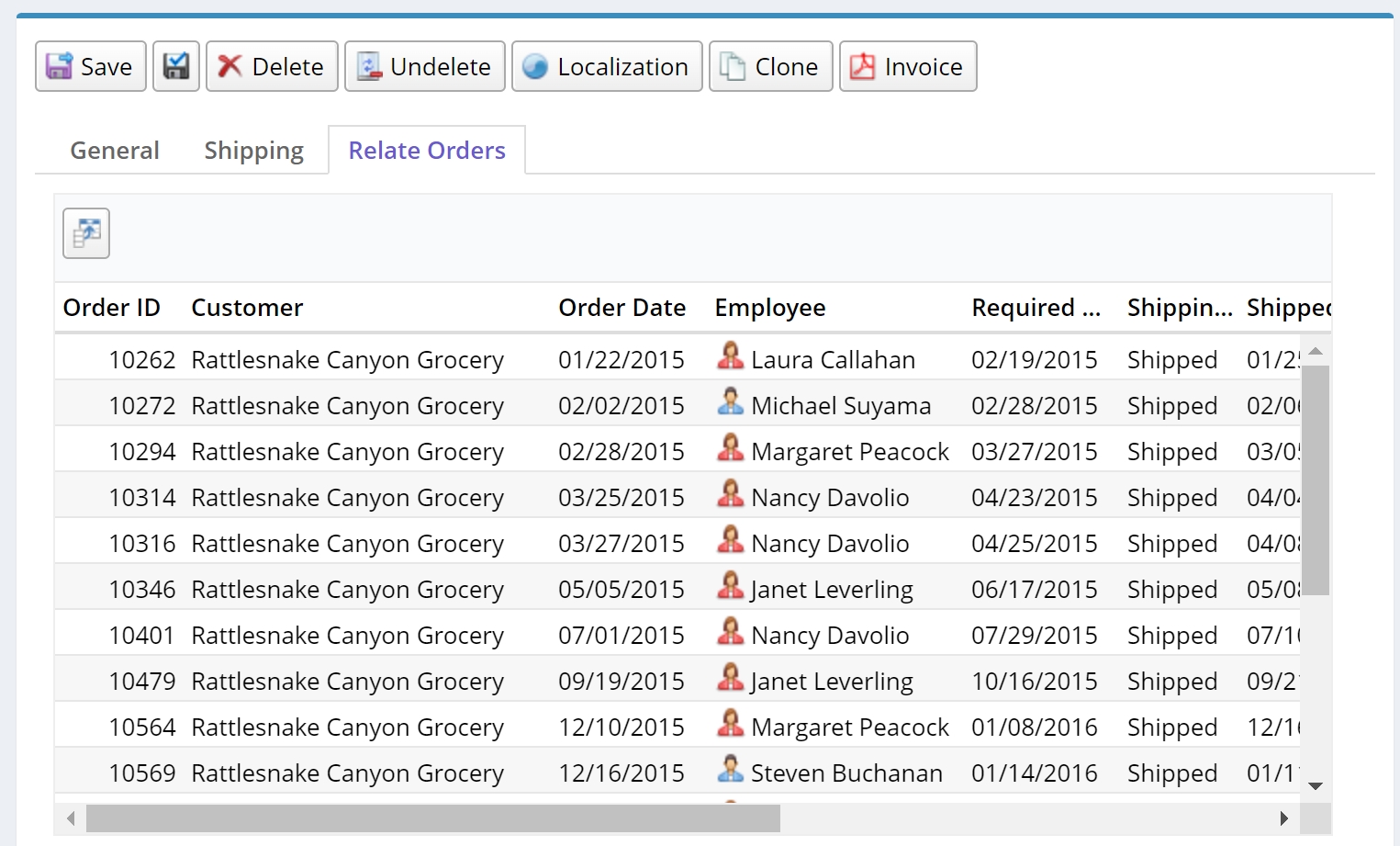Select the secondary save-as diskette icon

(175, 65)
